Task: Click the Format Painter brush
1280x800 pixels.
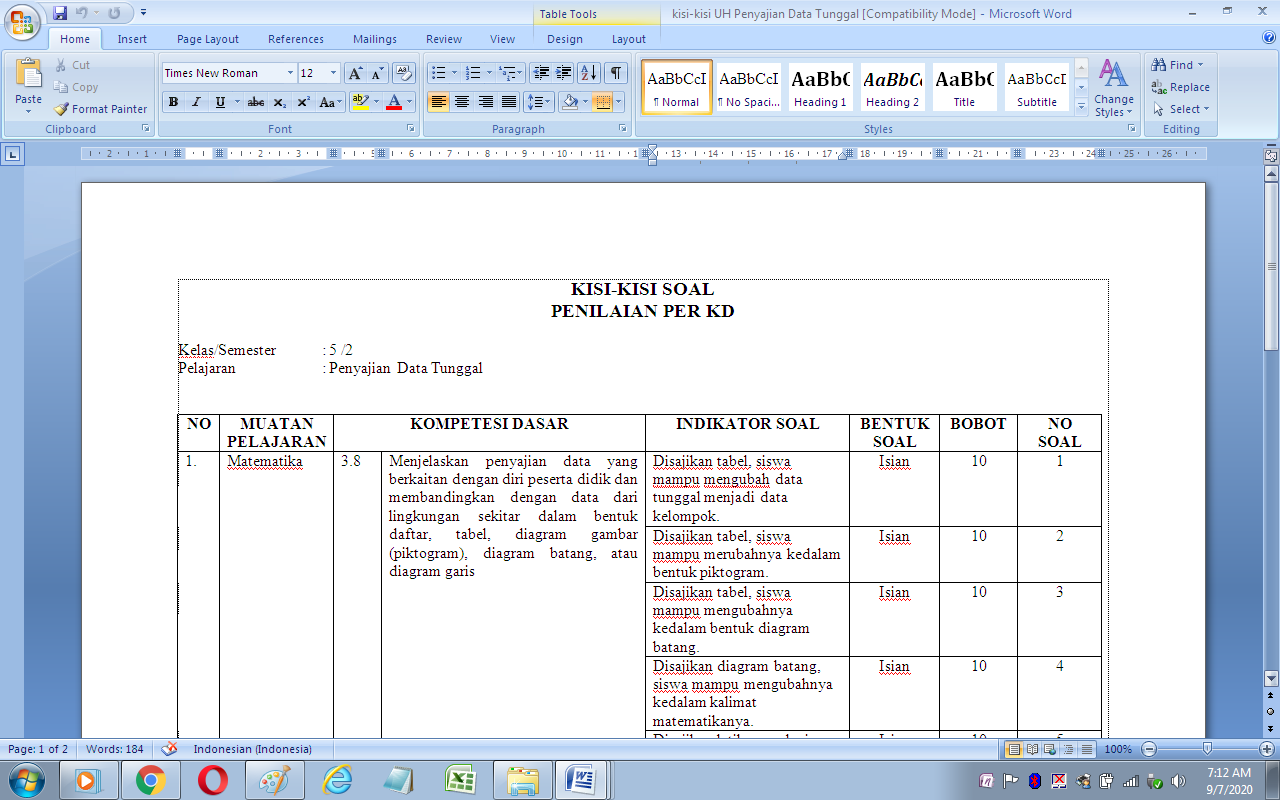Action: point(100,109)
